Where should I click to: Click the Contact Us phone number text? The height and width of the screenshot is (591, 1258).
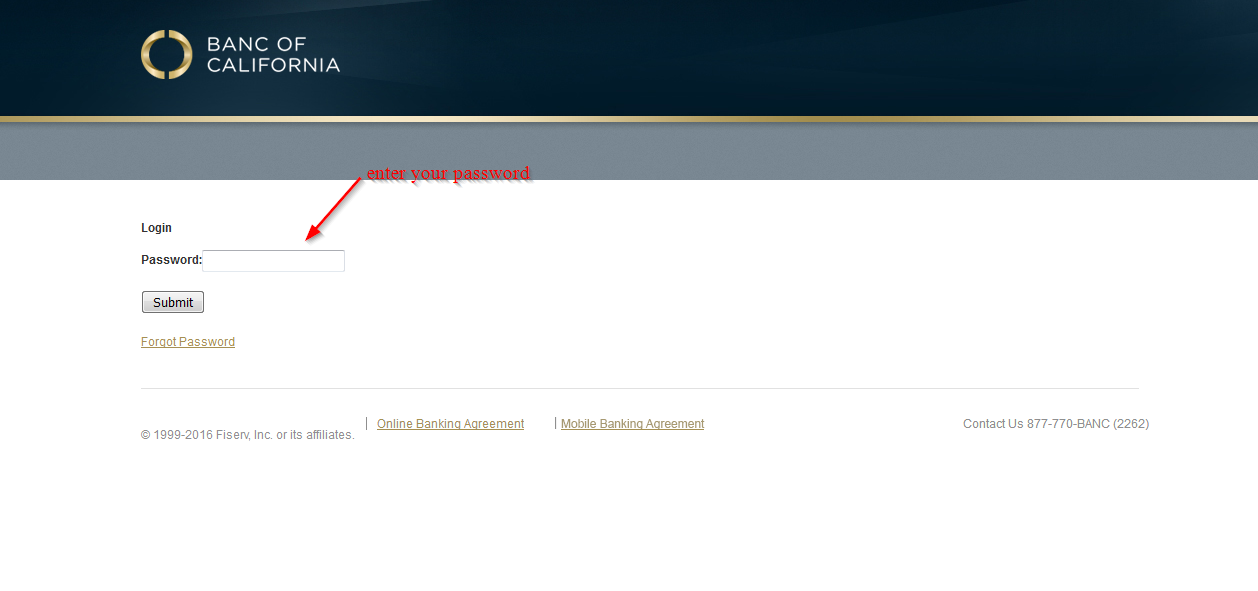(x=1056, y=424)
